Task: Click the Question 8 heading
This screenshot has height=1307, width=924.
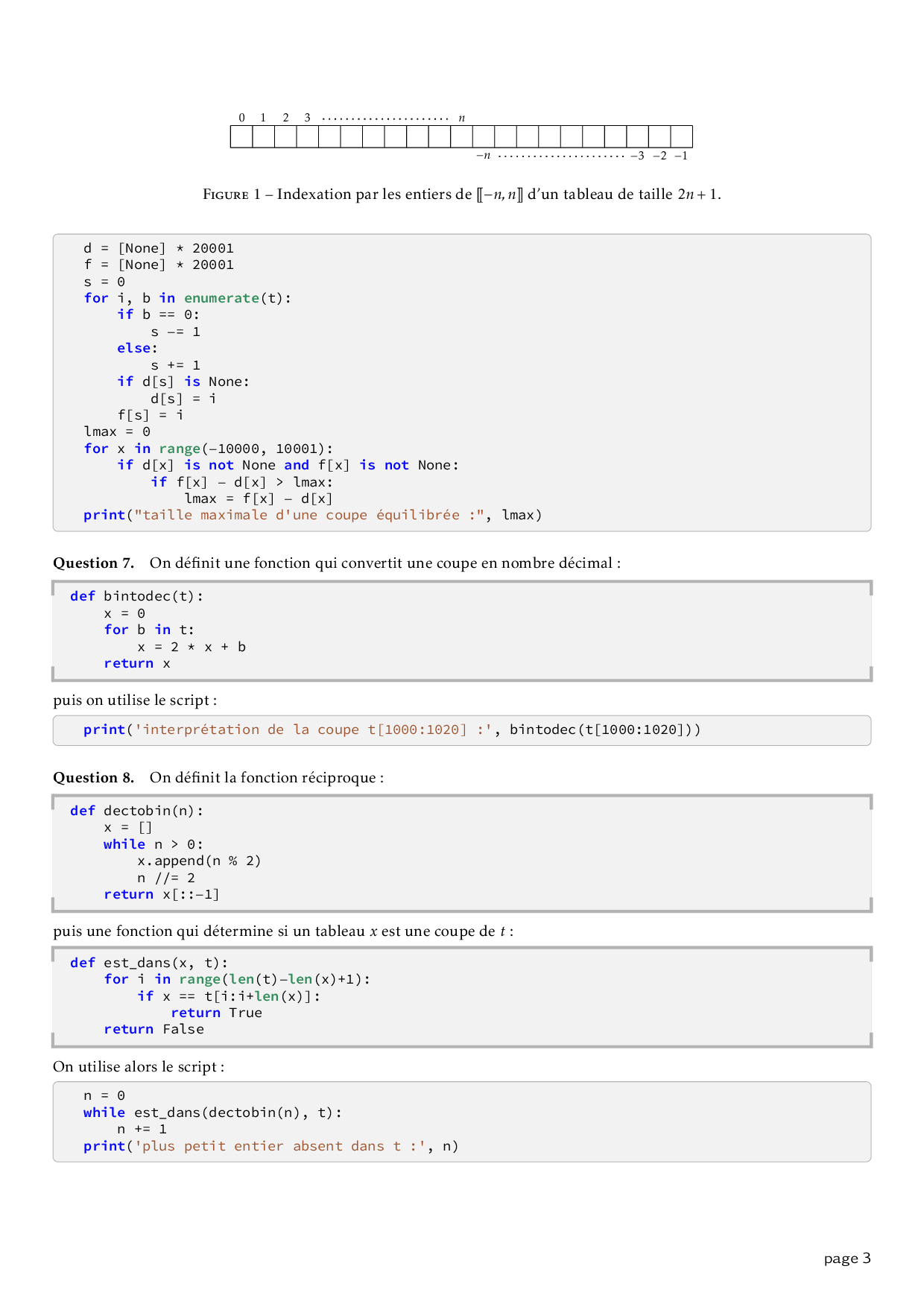Action: [94, 778]
